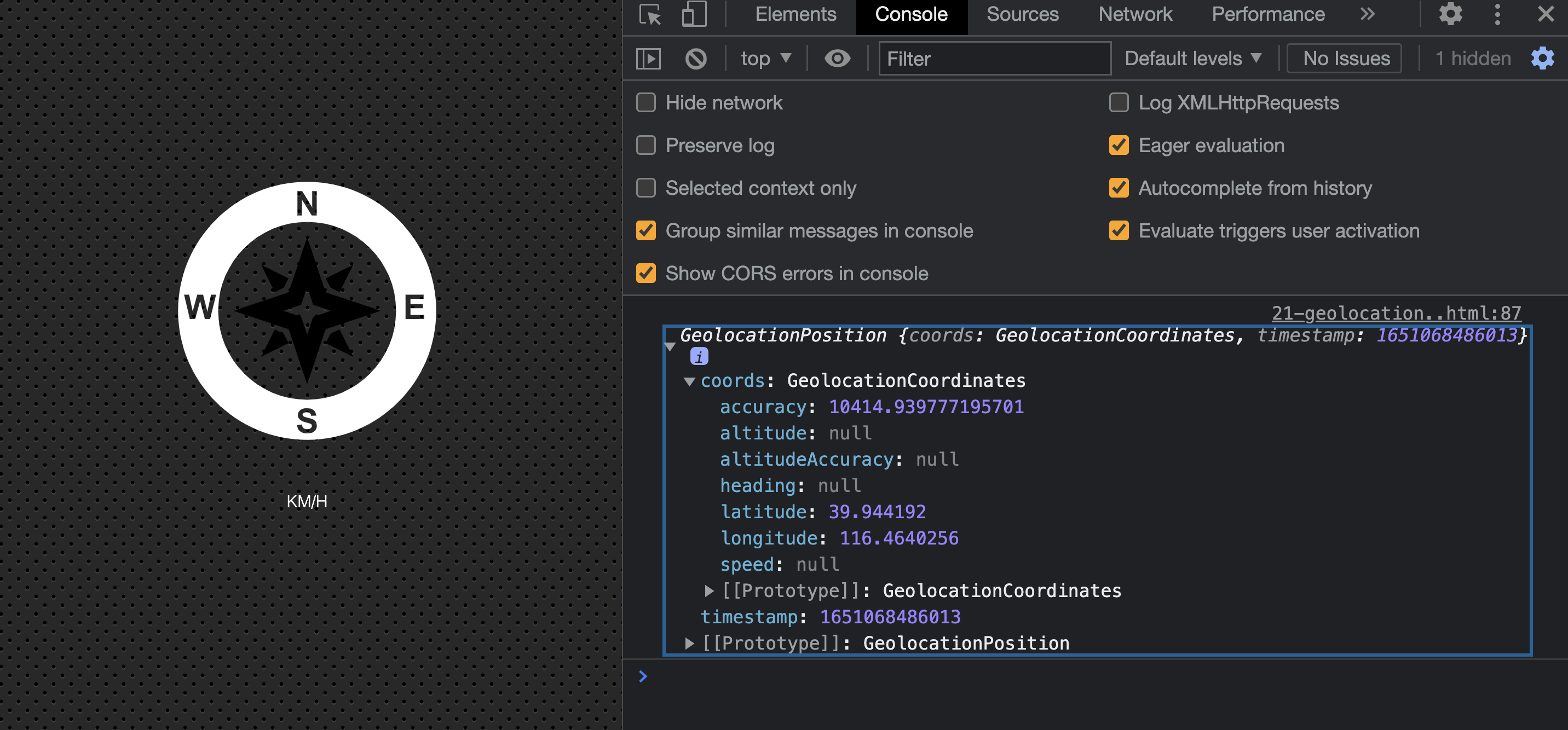This screenshot has width=1568, height=730.
Task: Switch to the Sources tab
Action: [1022, 15]
